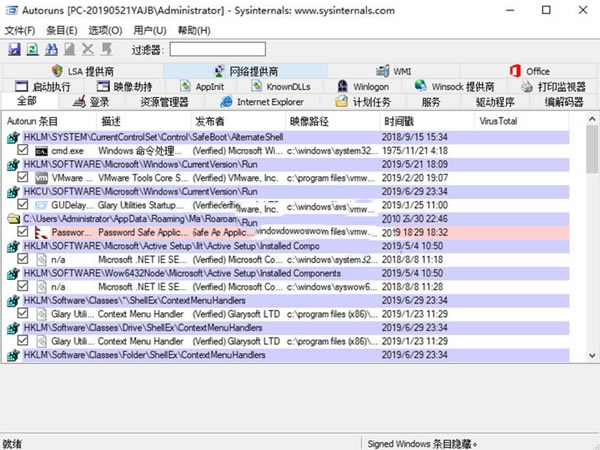The width and height of the screenshot is (600, 450).
Task: Click the Find binoculars toolbar icon
Action: pos(51,49)
